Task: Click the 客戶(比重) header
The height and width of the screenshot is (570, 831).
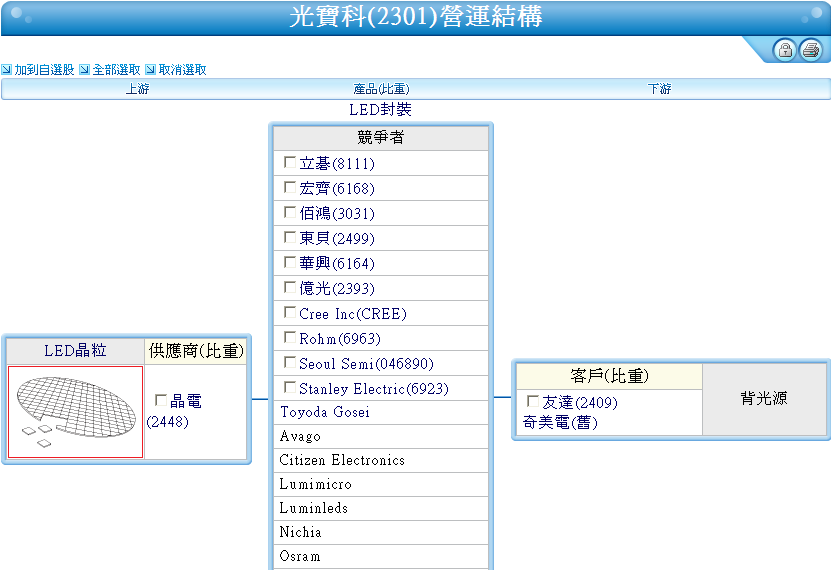Action: [609, 376]
